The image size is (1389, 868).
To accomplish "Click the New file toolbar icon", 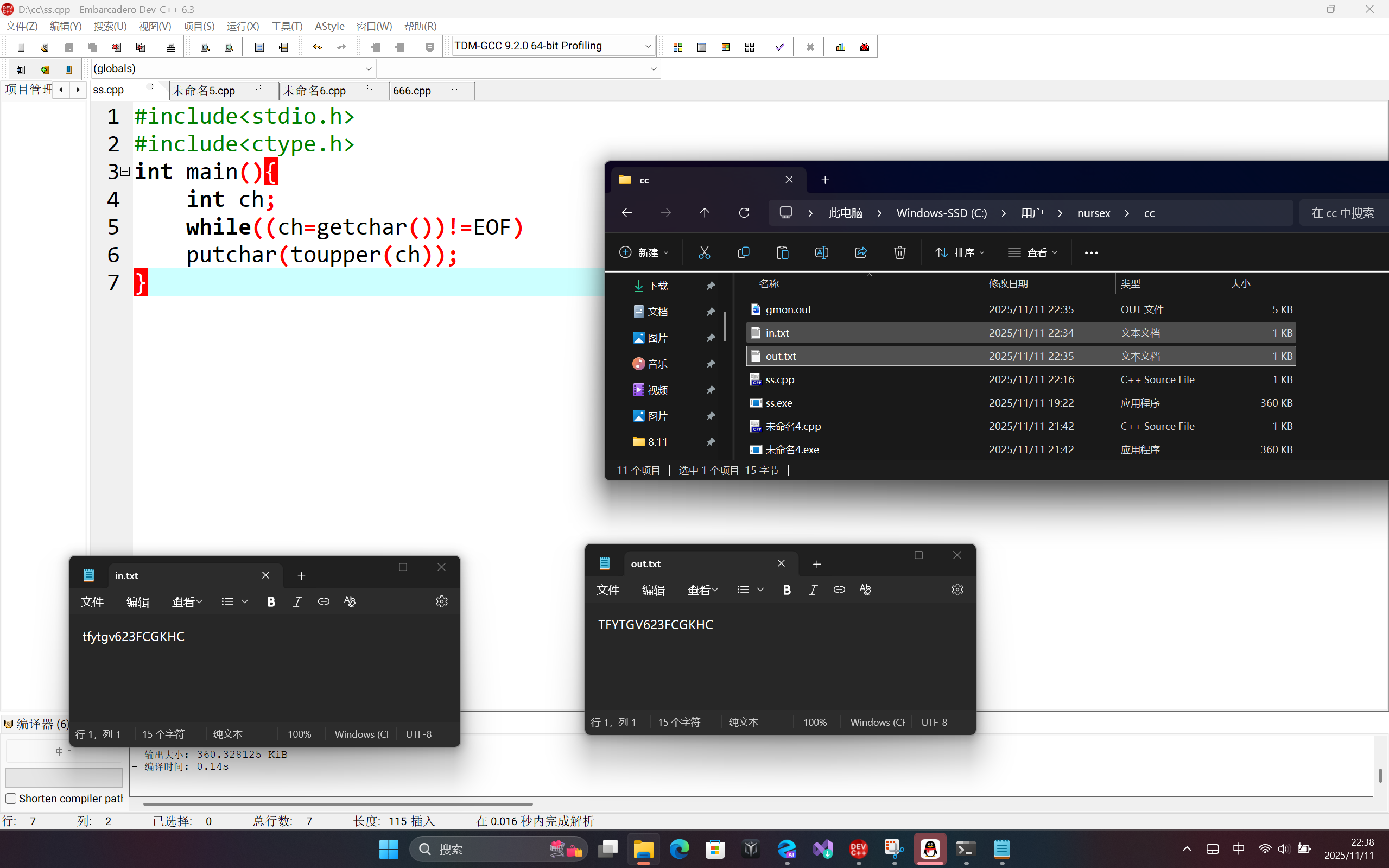I will [21, 47].
